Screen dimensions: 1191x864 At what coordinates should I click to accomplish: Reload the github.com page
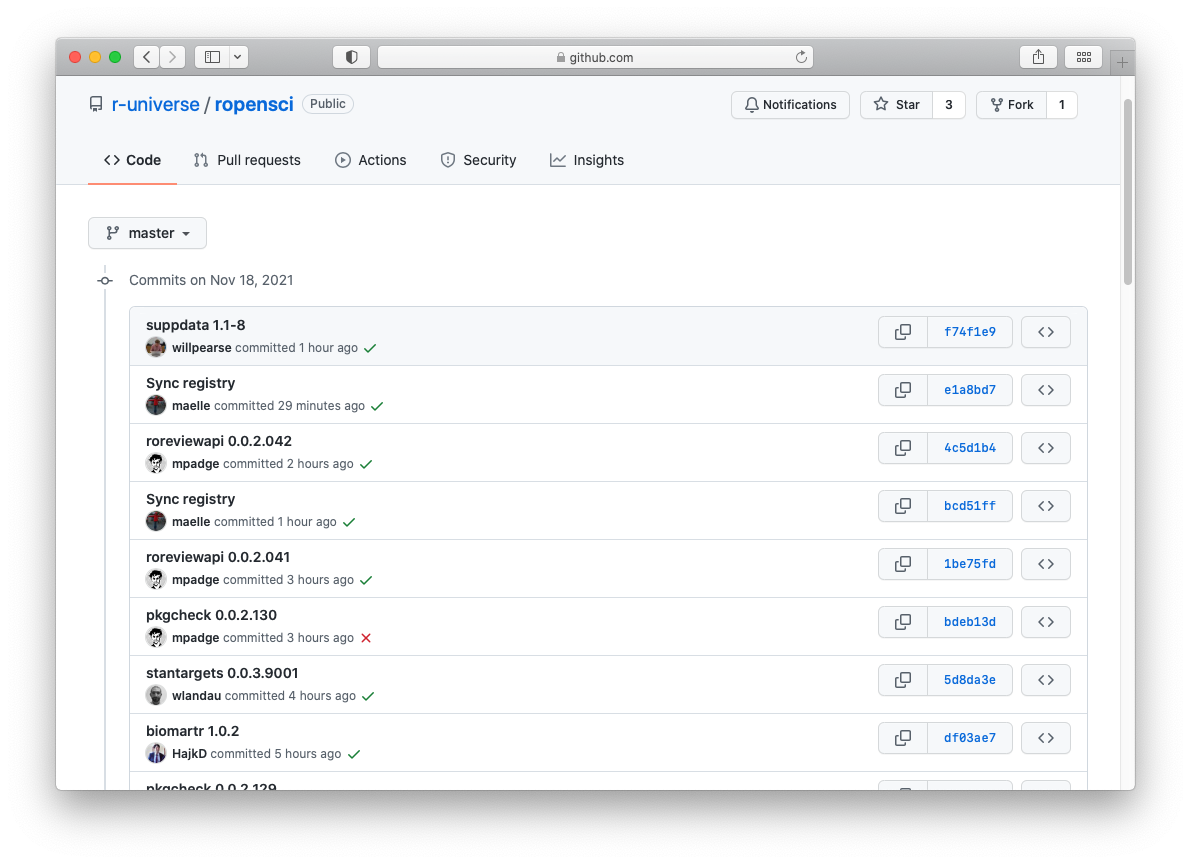[x=801, y=57]
